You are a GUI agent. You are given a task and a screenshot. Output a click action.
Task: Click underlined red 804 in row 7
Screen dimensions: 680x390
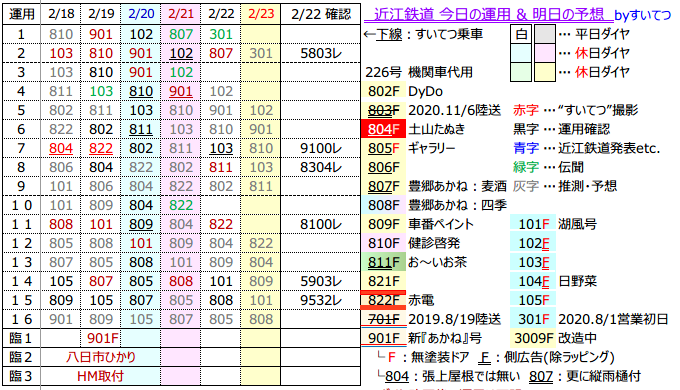(61, 148)
